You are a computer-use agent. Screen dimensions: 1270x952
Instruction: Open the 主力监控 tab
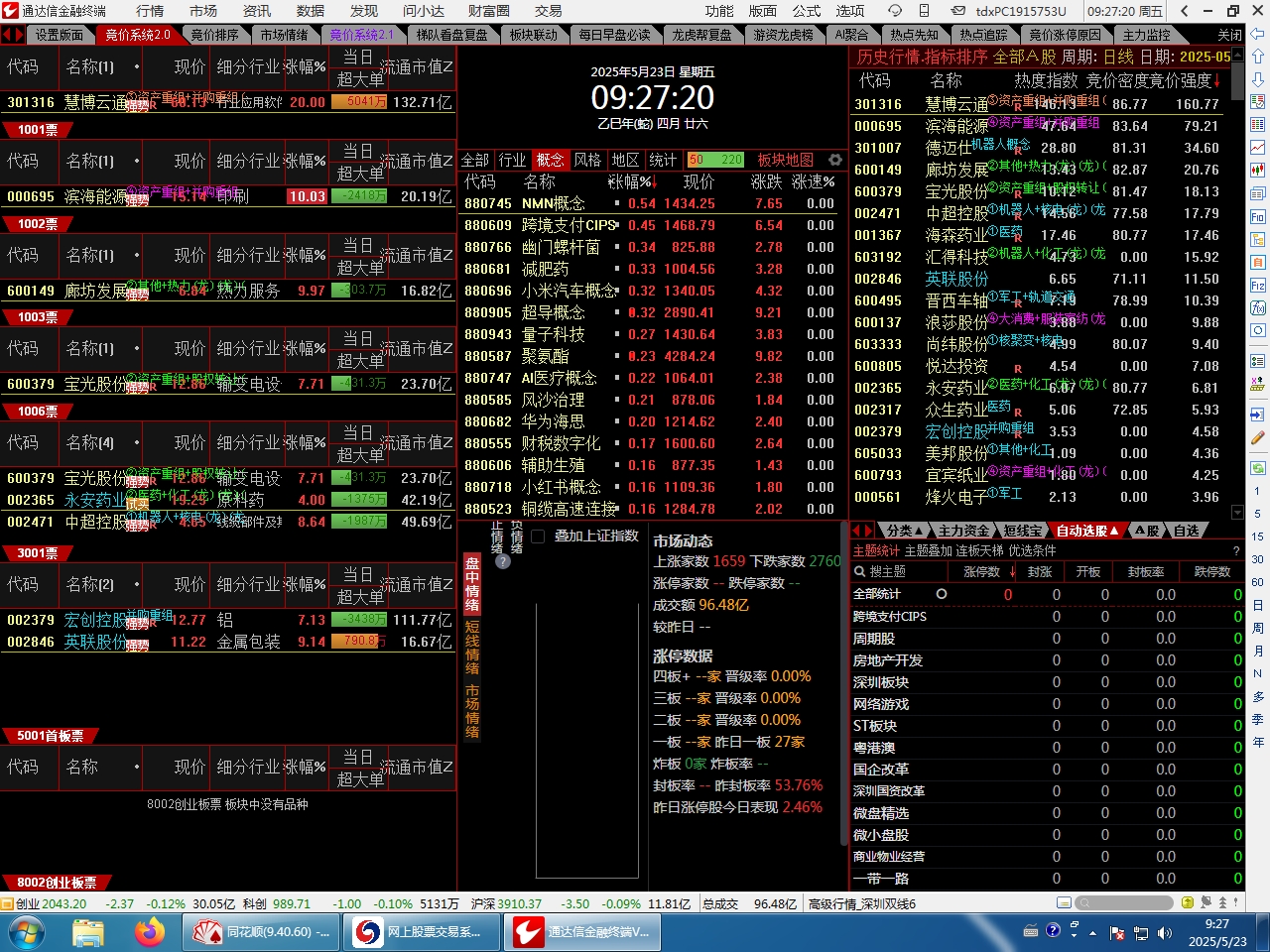tap(1147, 34)
